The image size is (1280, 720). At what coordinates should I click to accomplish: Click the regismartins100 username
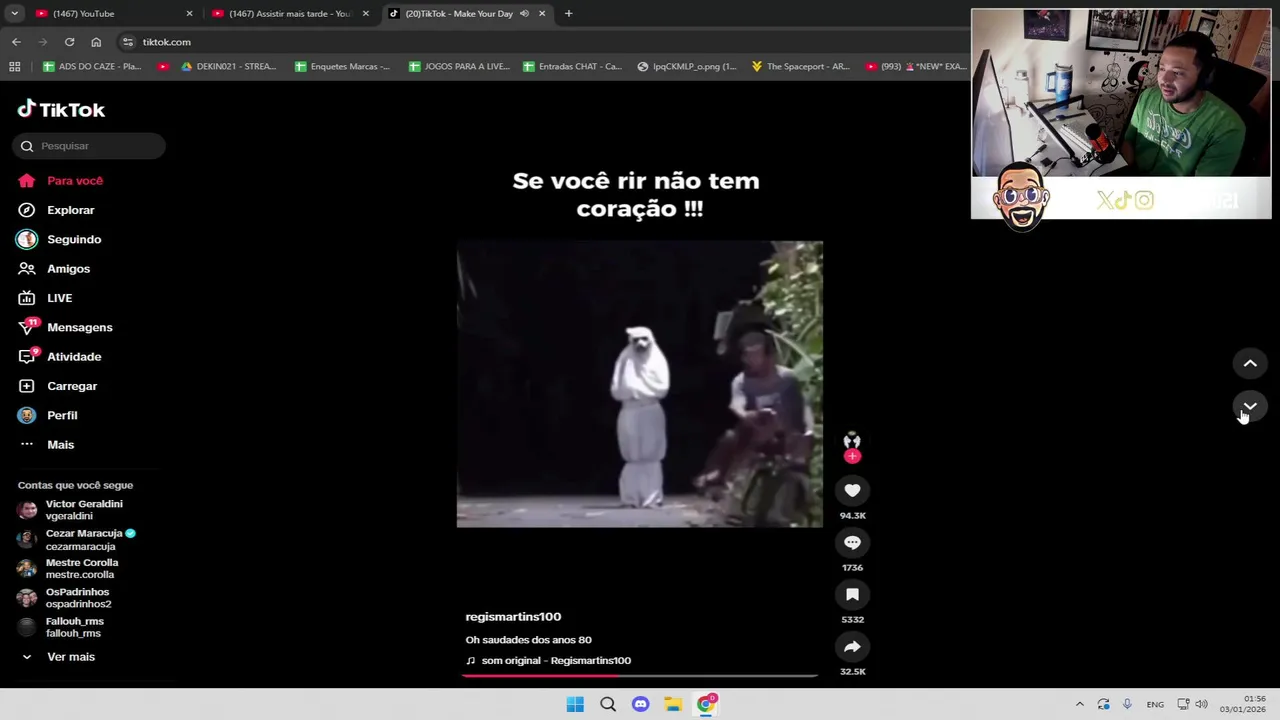coord(513,617)
